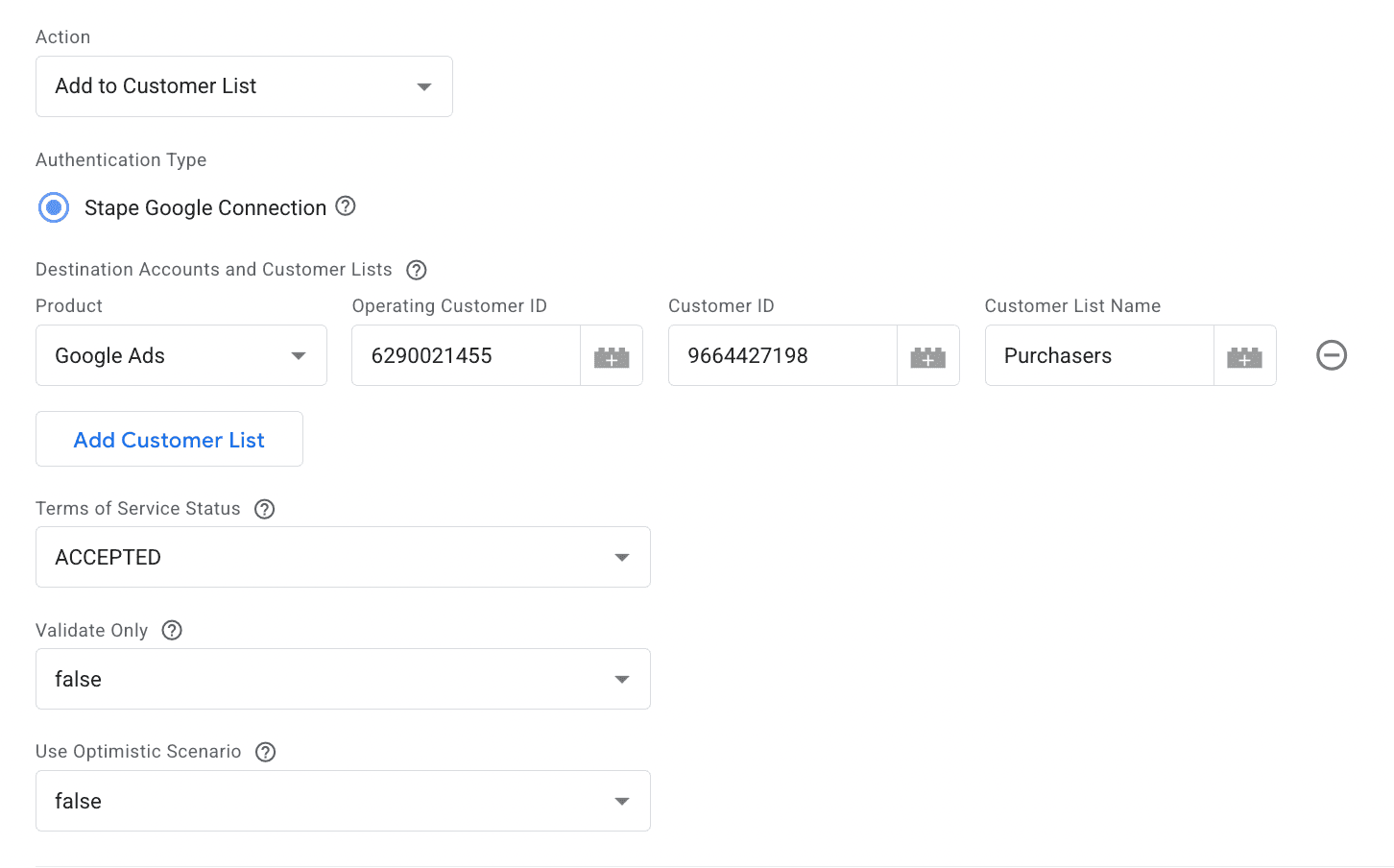The width and height of the screenshot is (1394, 868).
Task: Click the Add Customer List button
Action: pyautogui.click(x=169, y=439)
